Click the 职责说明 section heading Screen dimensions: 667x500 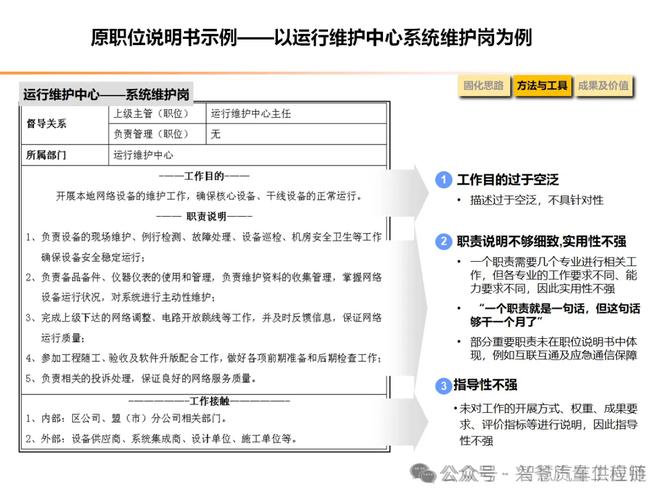204,217
